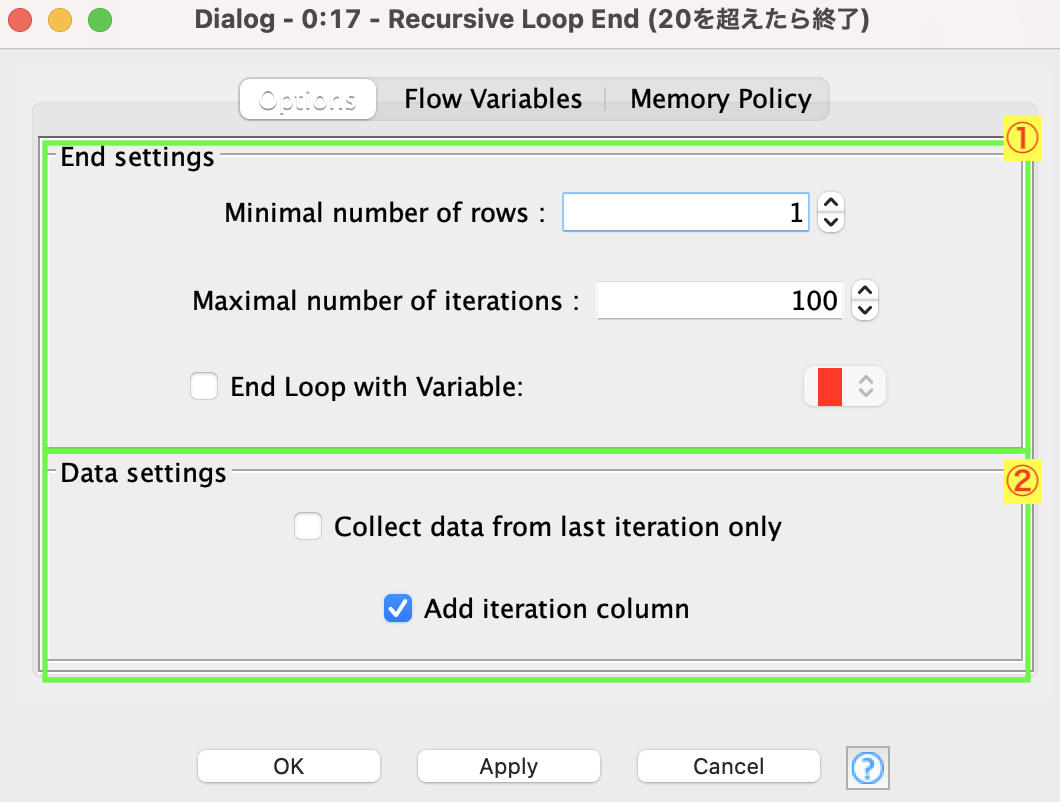
Task: Confirm settings with the OK button
Action: (x=288, y=766)
